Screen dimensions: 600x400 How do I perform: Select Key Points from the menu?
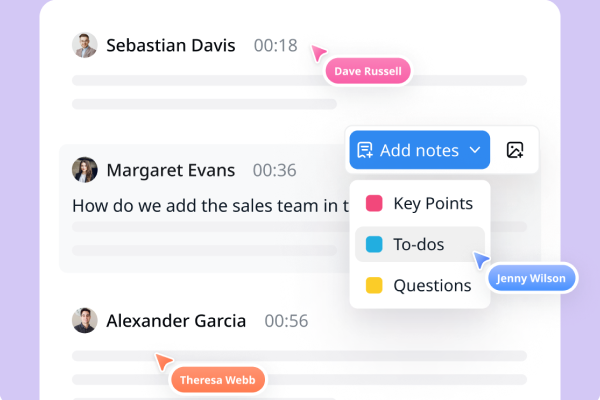click(x=420, y=203)
